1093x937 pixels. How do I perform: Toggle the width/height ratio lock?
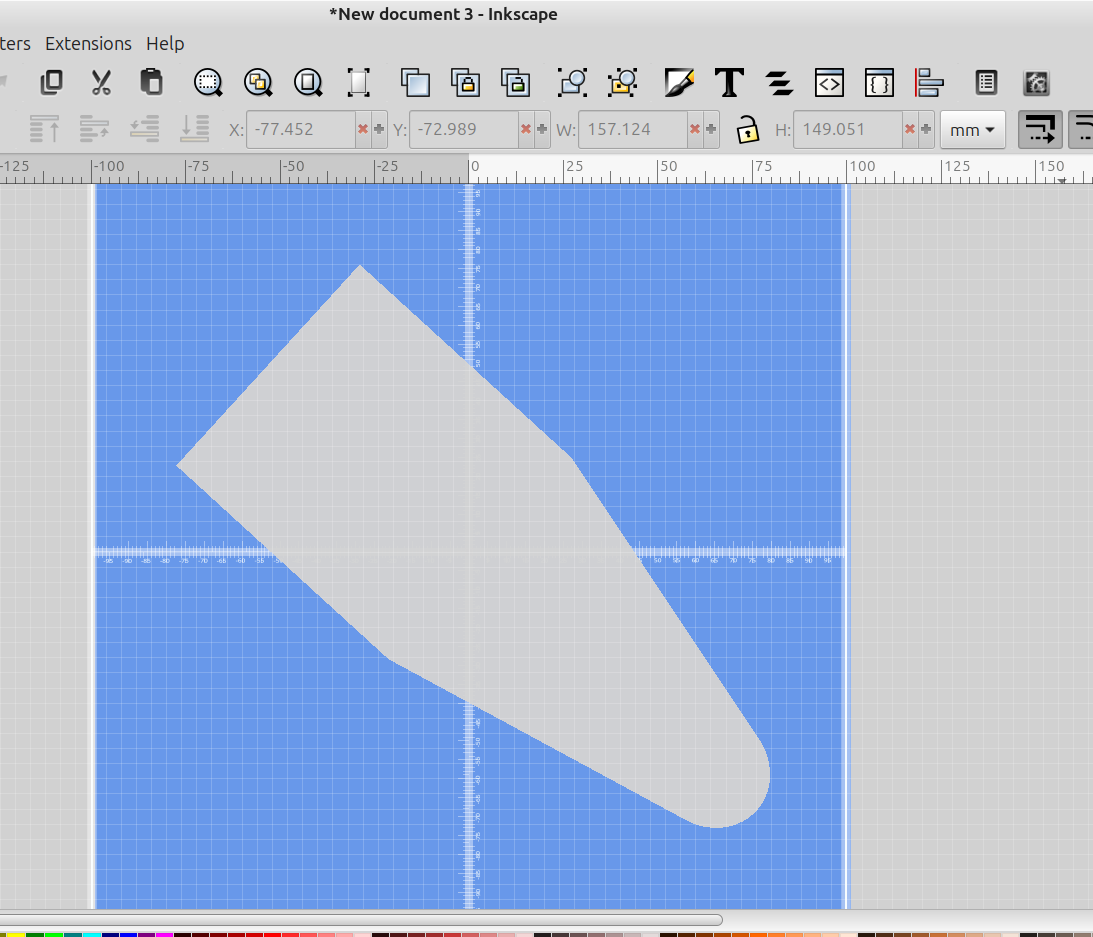(x=747, y=129)
